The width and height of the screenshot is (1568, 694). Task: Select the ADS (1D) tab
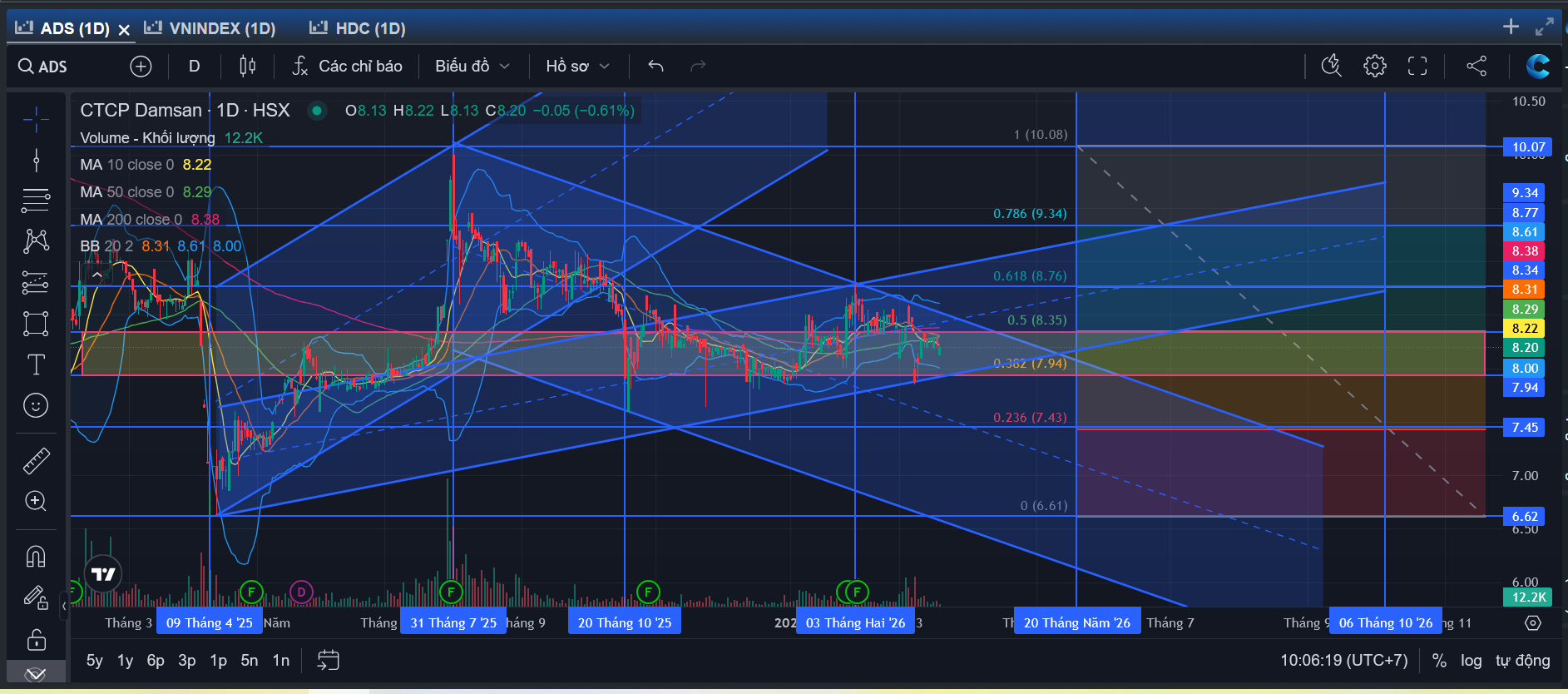point(63,28)
